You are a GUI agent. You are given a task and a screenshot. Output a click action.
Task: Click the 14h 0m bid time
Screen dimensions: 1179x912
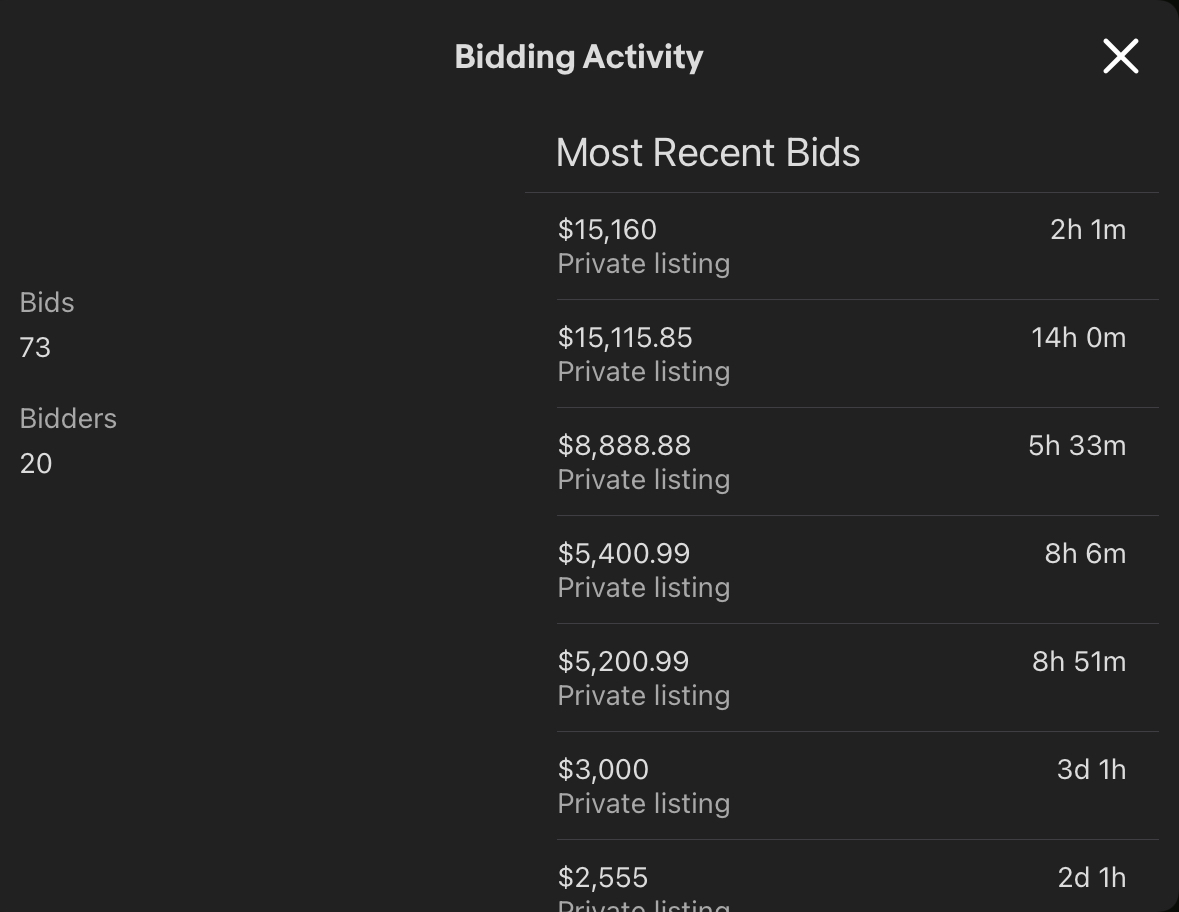point(1078,338)
